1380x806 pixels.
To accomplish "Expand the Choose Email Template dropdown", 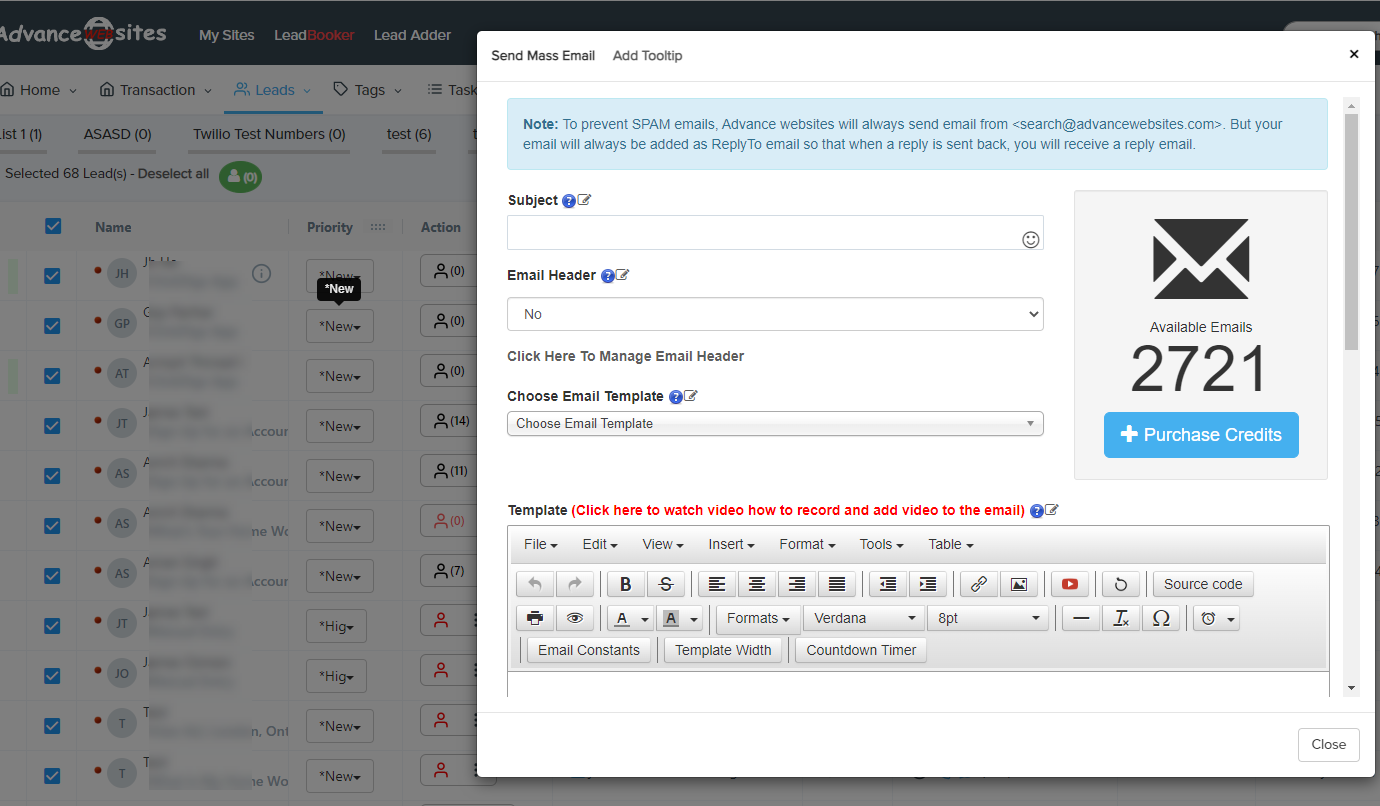I will (775, 424).
